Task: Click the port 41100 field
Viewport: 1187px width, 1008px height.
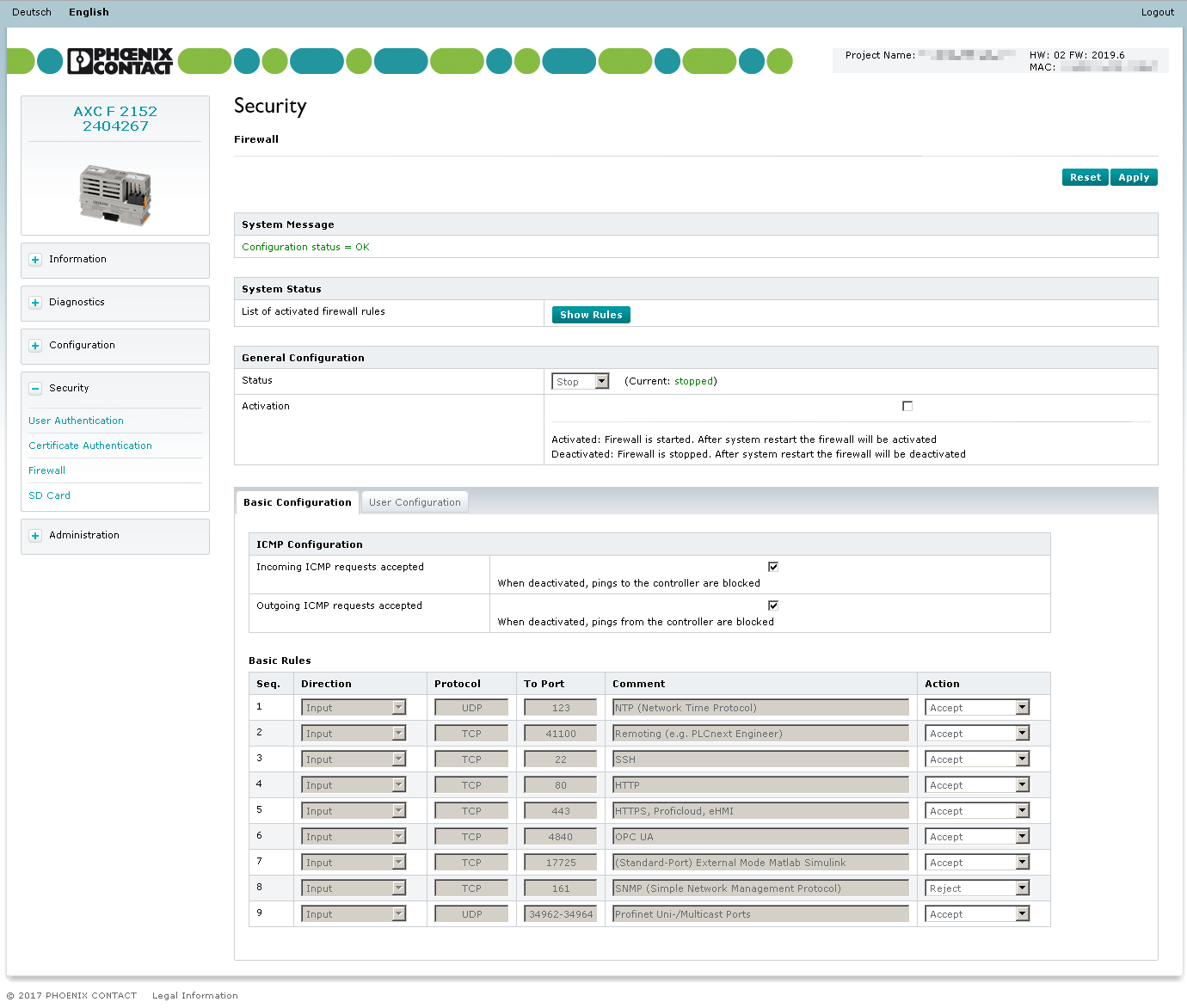Action: click(x=560, y=734)
